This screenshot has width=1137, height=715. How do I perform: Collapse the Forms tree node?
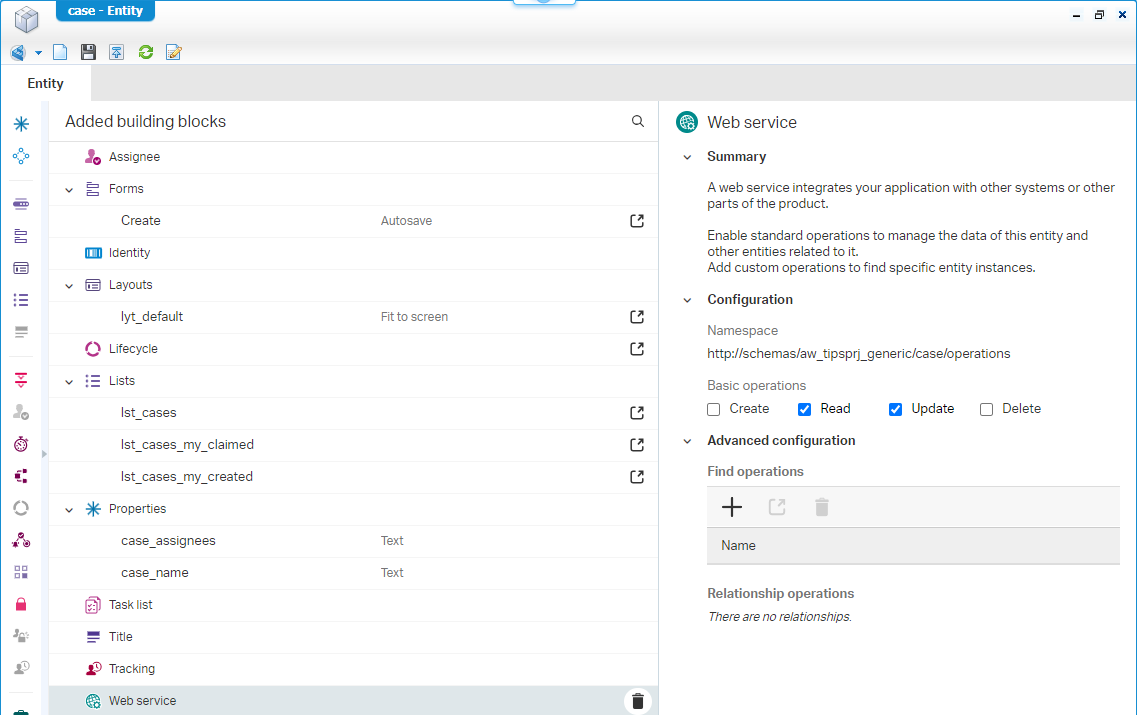tap(69, 189)
